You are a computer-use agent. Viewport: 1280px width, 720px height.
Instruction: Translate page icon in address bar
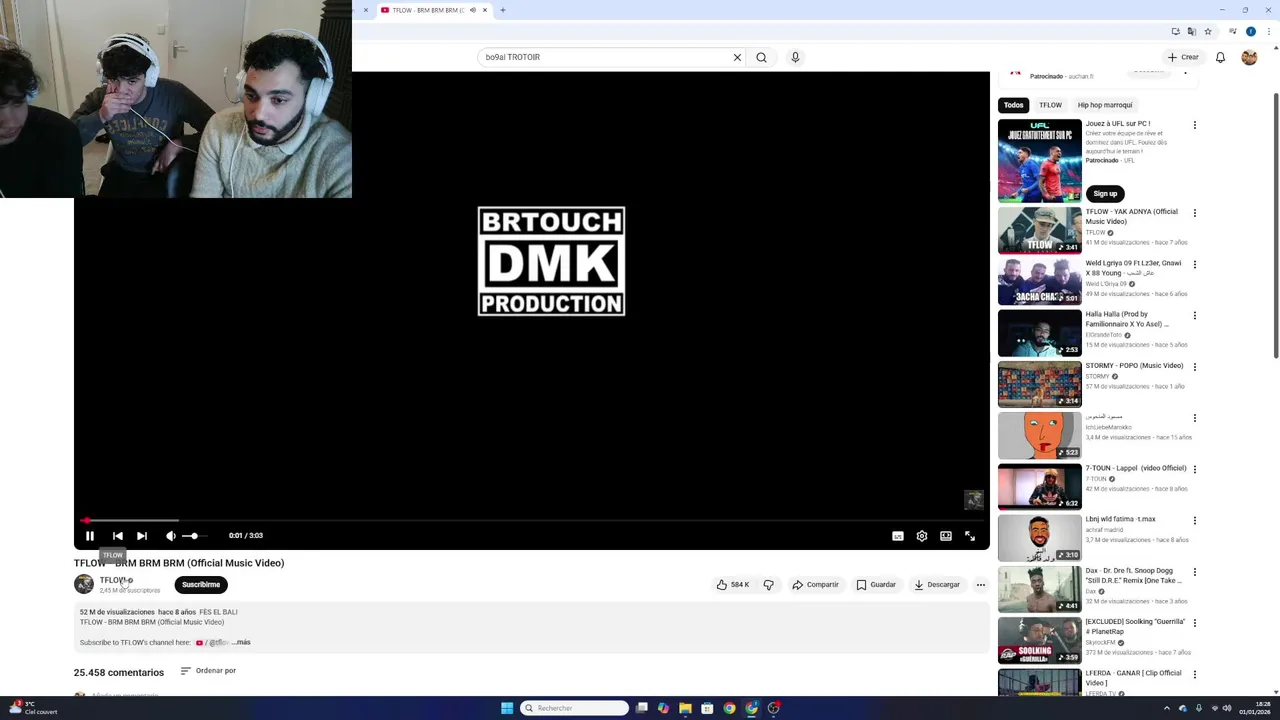point(1192,31)
